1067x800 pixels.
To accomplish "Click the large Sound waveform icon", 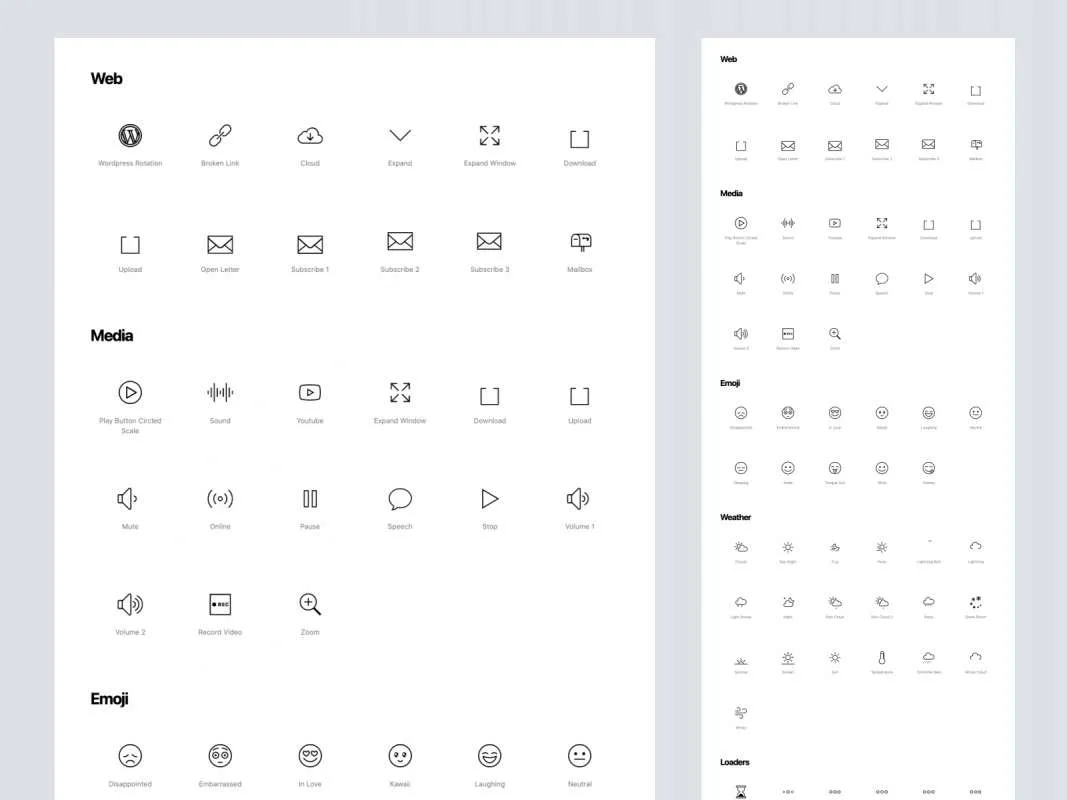I will [220, 393].
